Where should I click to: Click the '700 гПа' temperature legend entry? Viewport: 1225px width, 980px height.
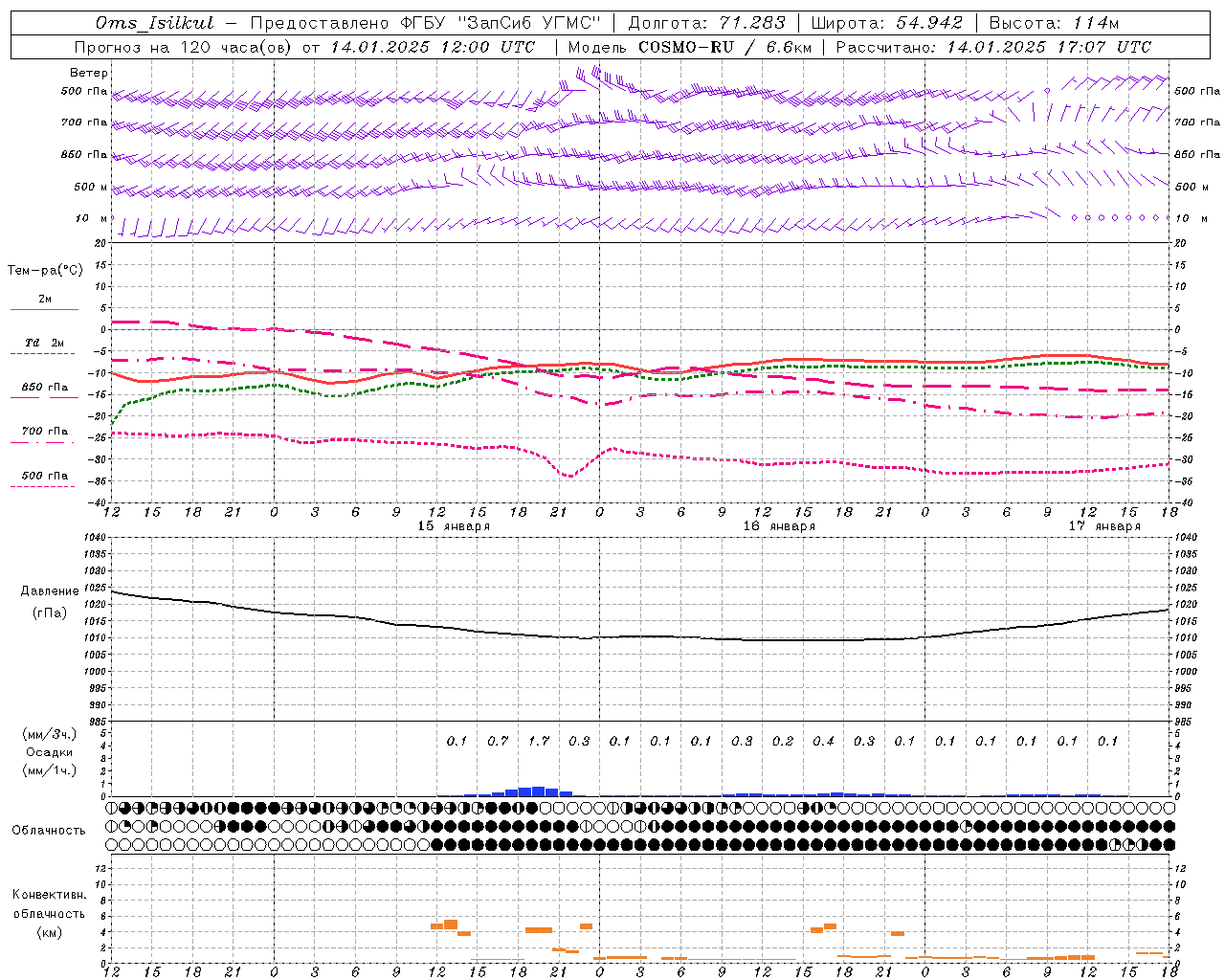pos(45,431)
